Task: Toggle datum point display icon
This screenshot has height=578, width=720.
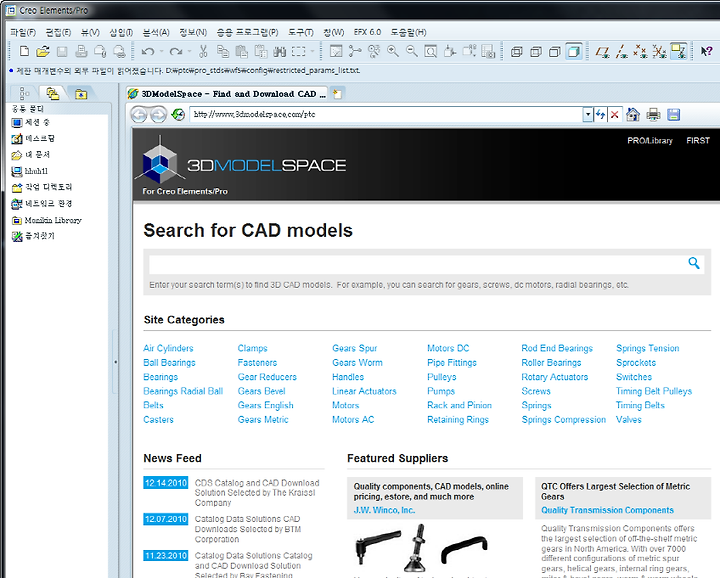Action: (x=641, y=51)
